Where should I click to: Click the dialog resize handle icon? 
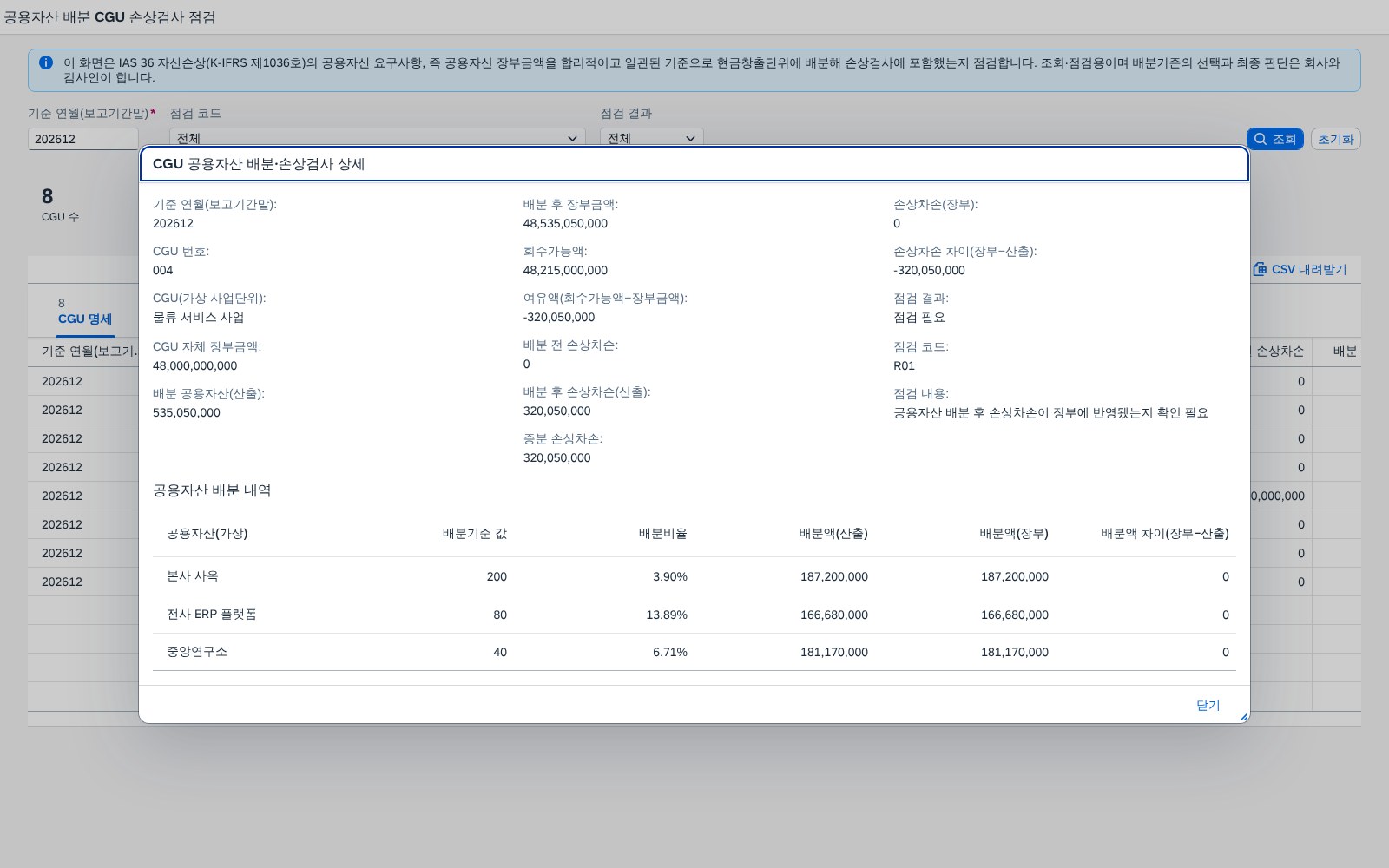click(1243, 717)
